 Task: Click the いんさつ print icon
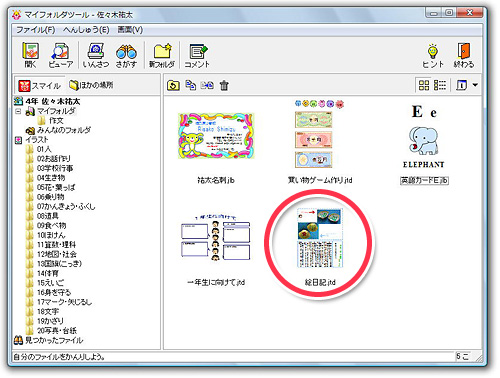click(x=96, y=55)
